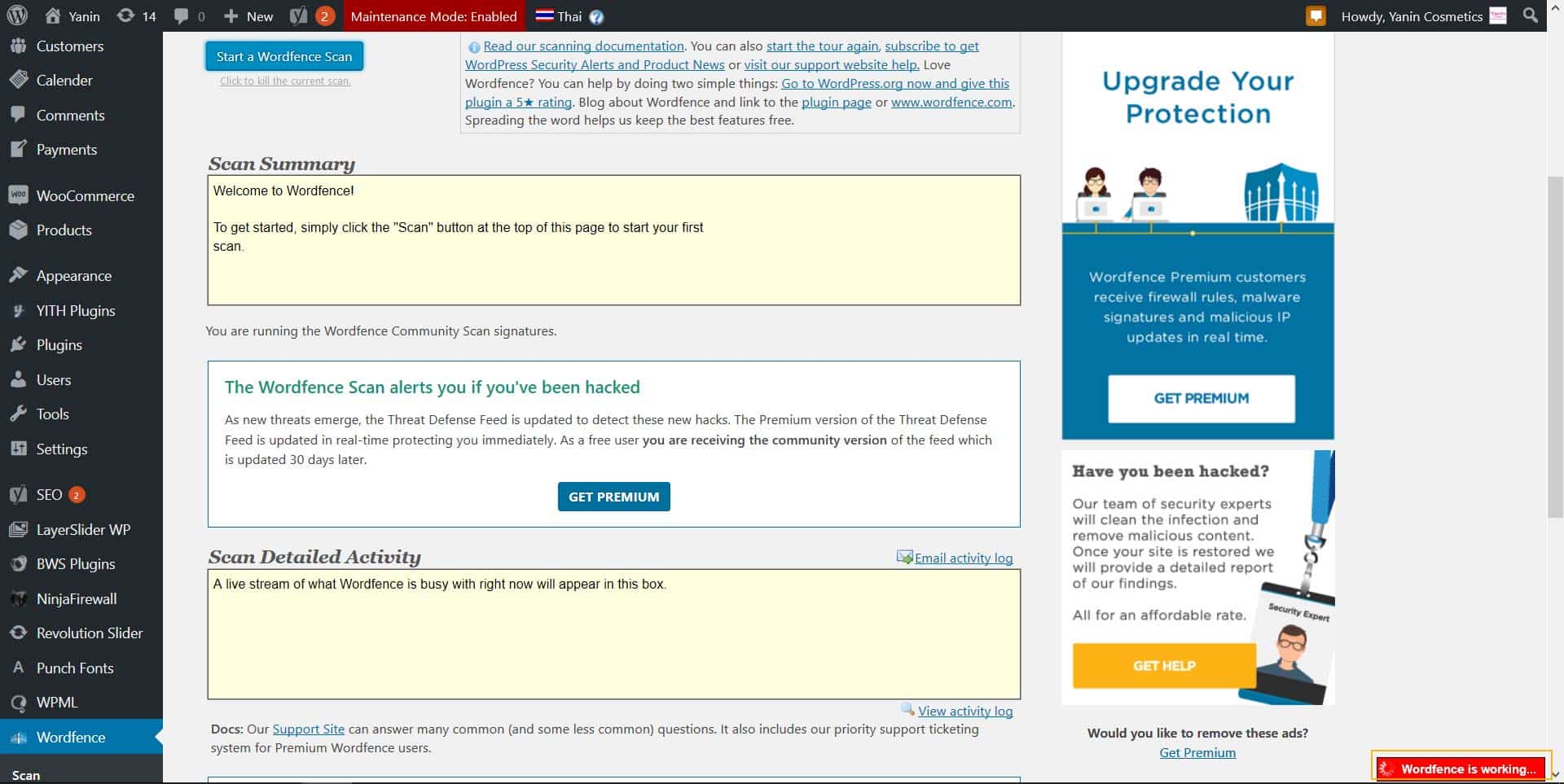
Task: Click the Customers sidebar icon
Action: click(18, 46)
